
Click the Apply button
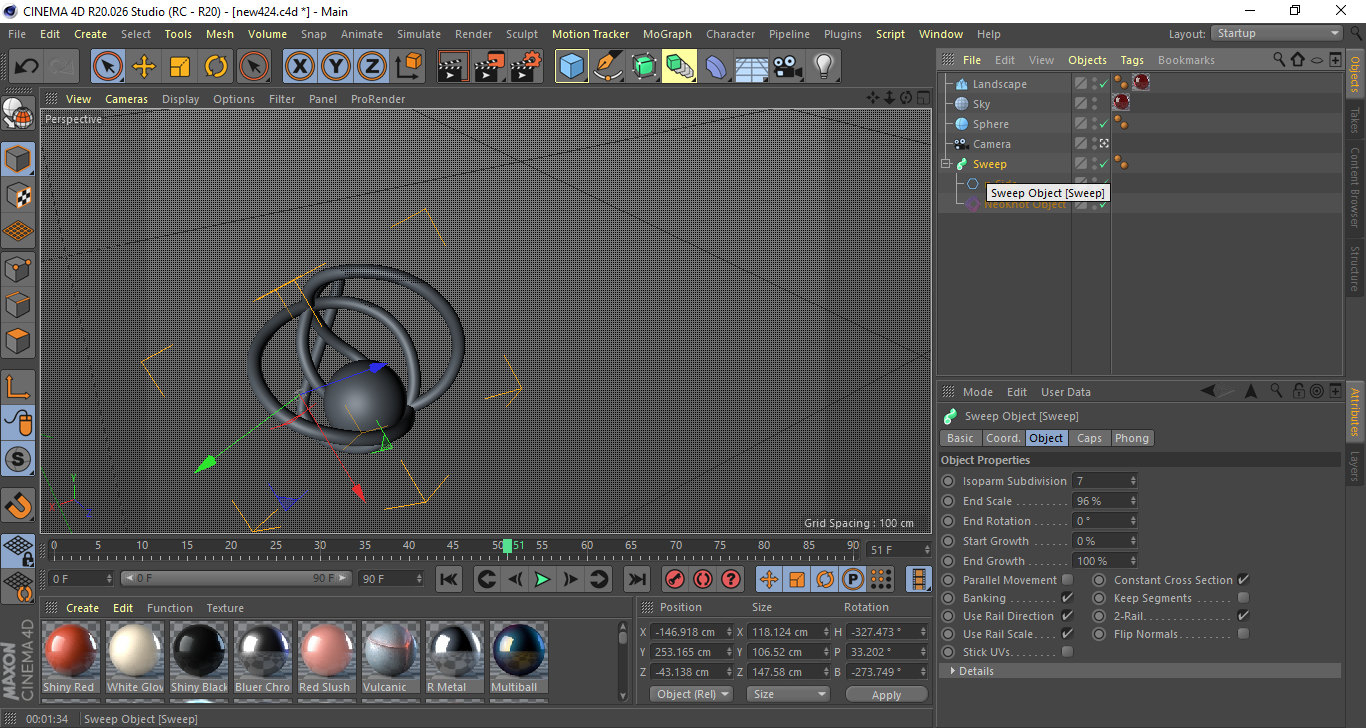point(886,694)
